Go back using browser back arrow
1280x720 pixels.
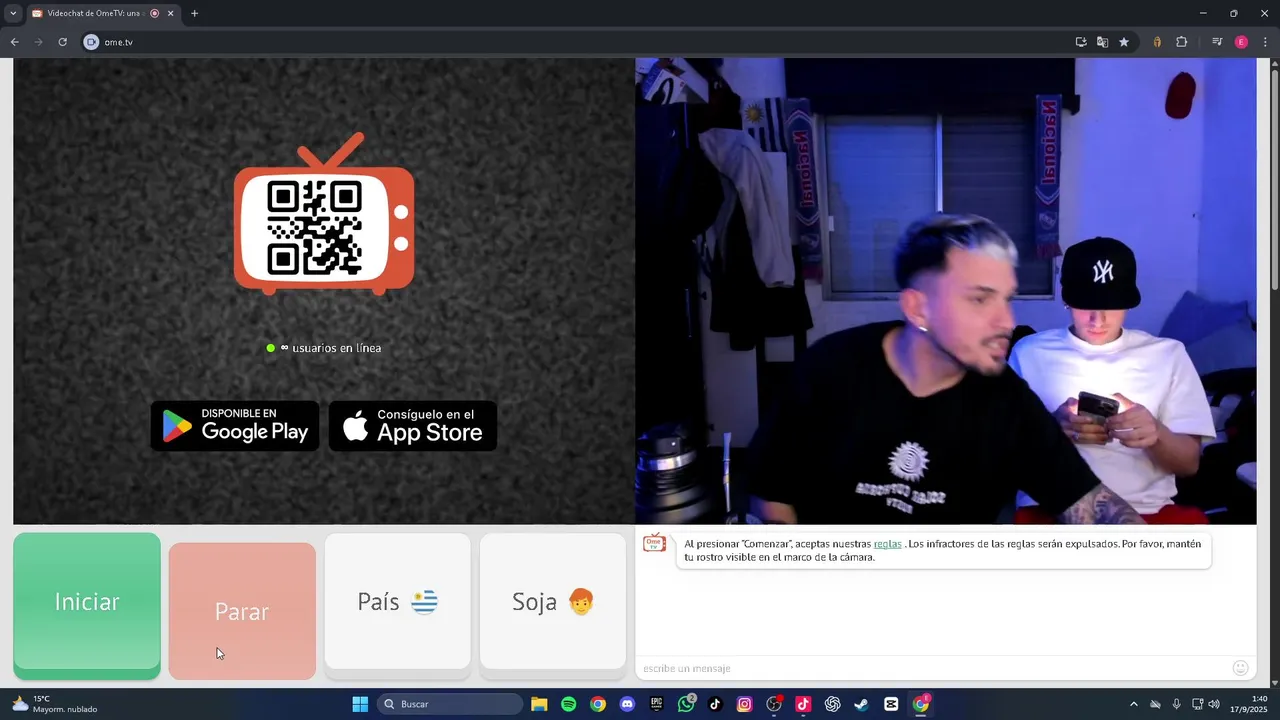(x=14, y=42)
